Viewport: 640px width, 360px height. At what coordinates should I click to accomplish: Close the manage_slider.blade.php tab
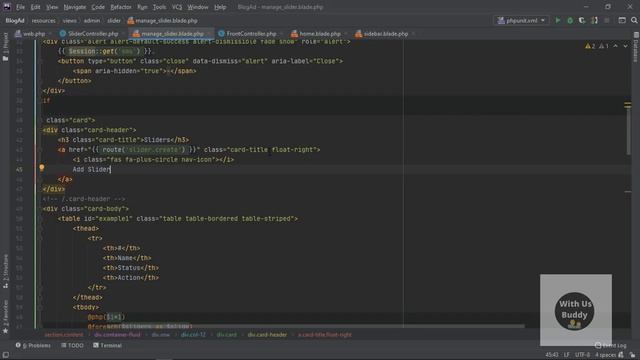[x=209, y=34]
